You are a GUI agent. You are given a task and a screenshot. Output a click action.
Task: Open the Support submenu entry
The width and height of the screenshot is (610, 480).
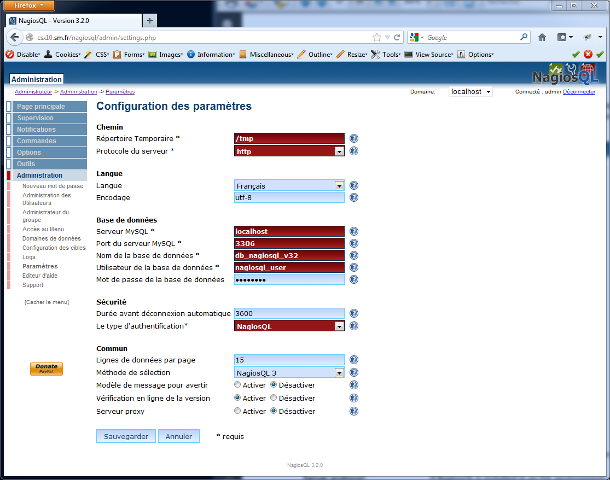[x=33, y=285]
